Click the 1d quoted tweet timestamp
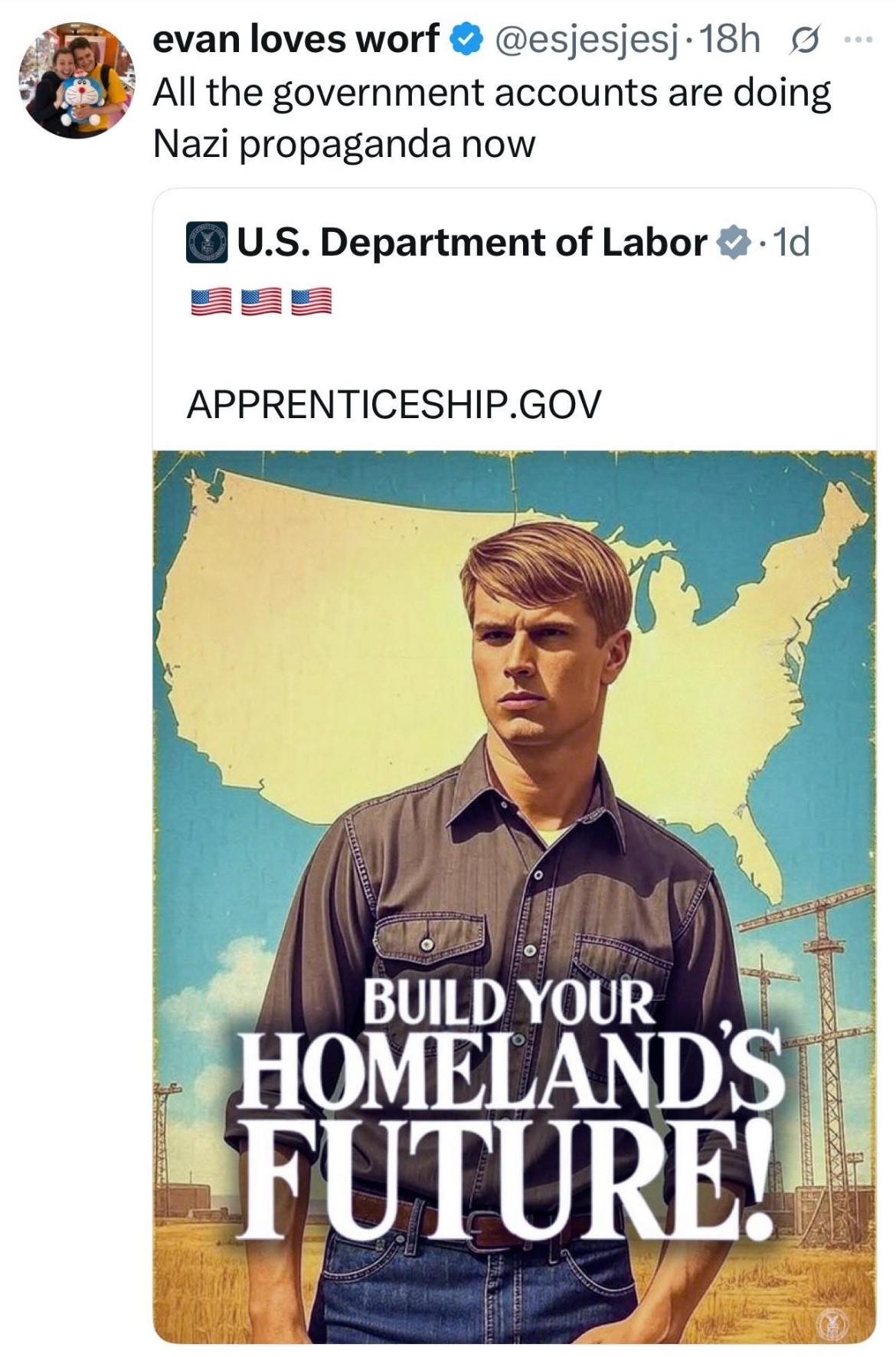Screen dimensions: 896x1357 (790, 244)
